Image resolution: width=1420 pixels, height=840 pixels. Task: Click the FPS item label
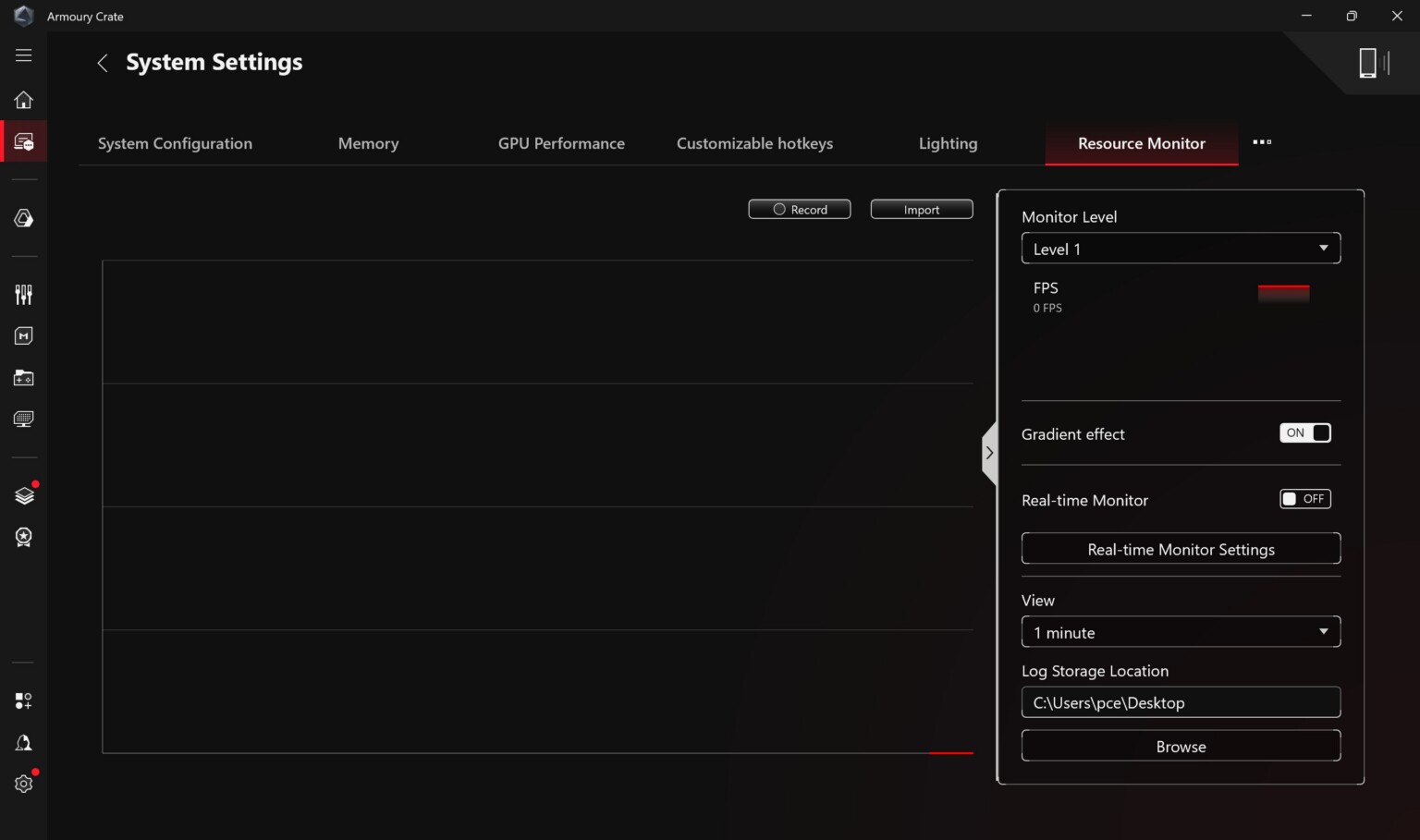tap(1046, 288)
